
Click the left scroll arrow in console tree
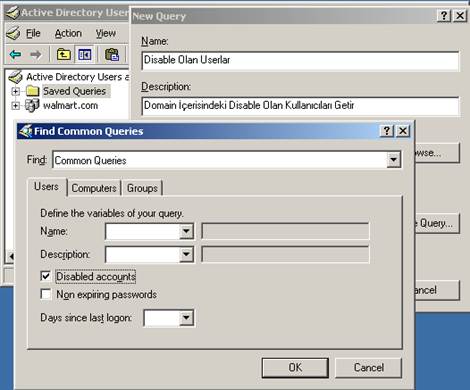11,256
